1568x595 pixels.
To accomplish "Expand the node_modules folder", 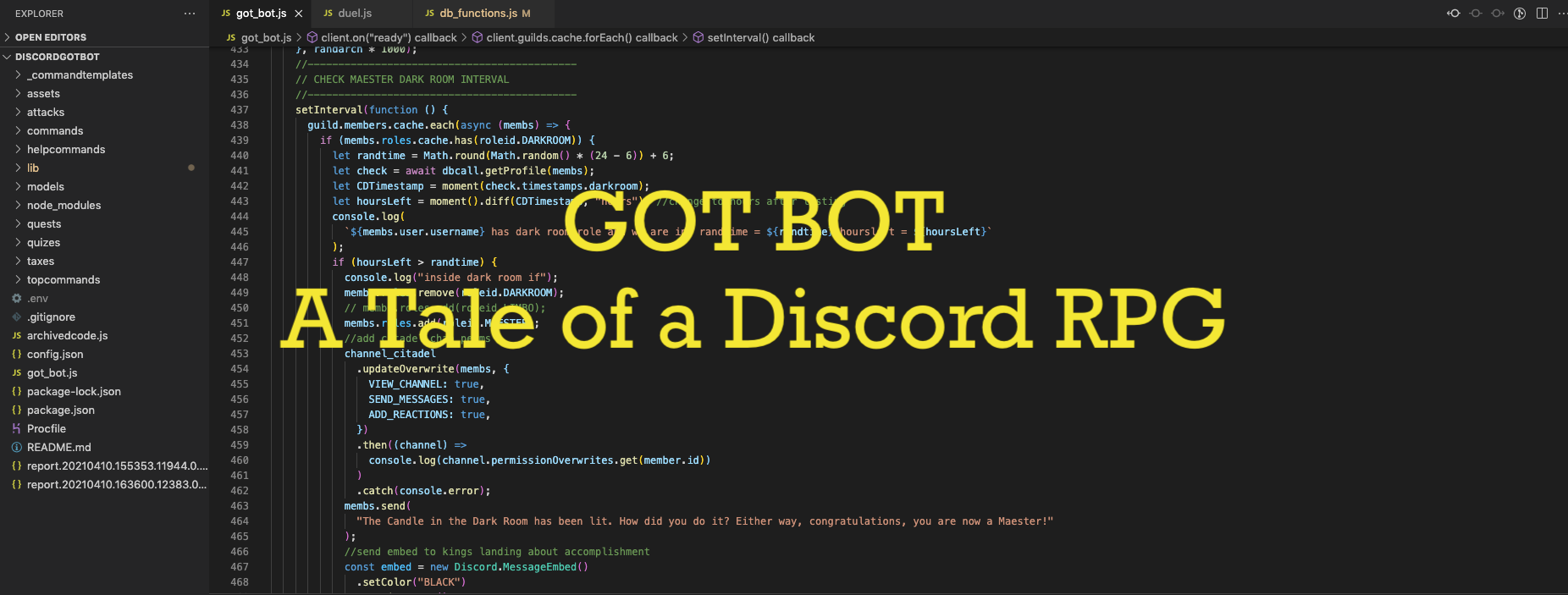I will coord(63,206).
